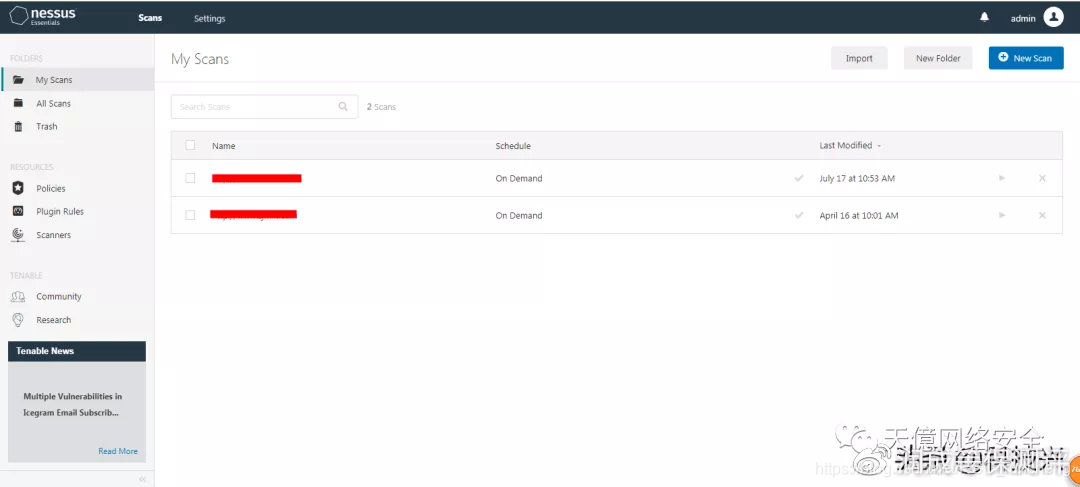
Task: Open the admin user avatar menu
Action: [1053, 17]
